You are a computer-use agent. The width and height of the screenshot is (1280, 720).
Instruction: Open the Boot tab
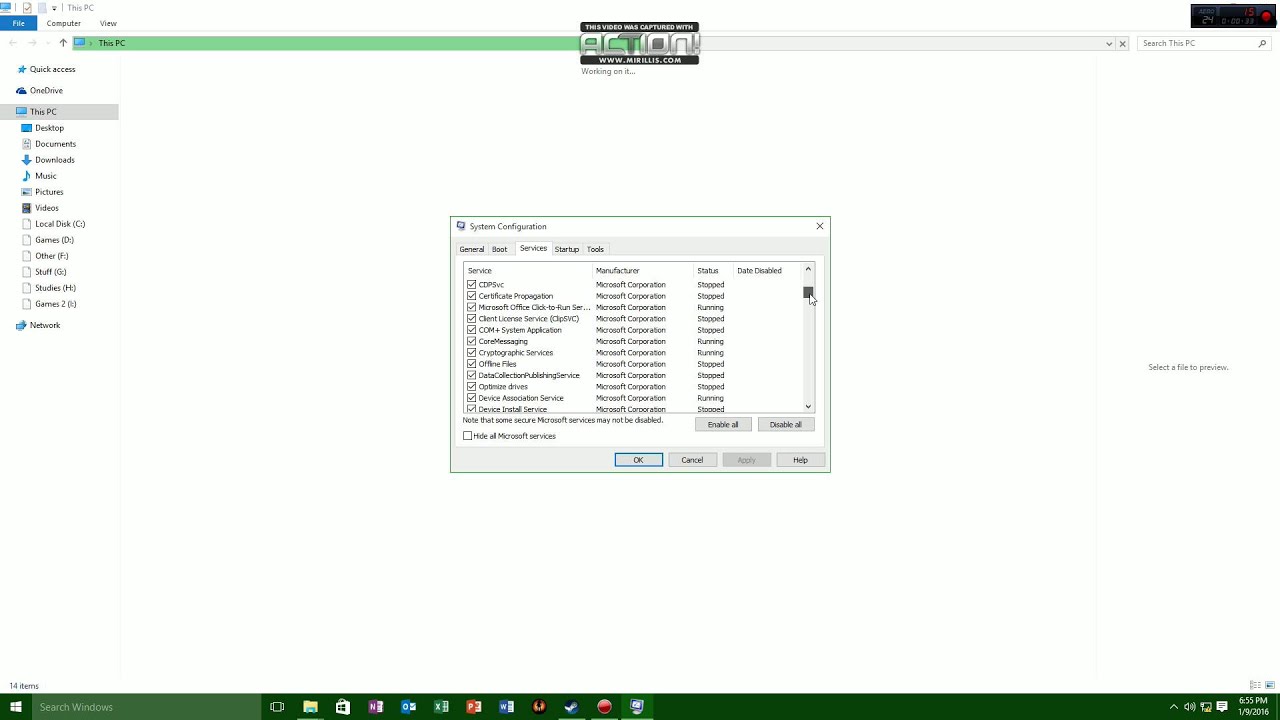(499, 249)
